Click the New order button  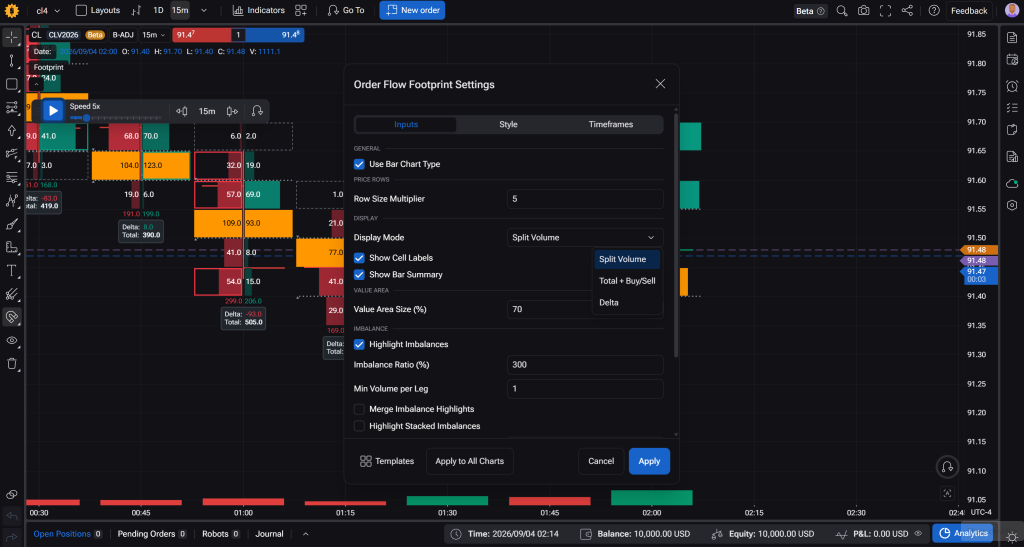tap(412, 10)
